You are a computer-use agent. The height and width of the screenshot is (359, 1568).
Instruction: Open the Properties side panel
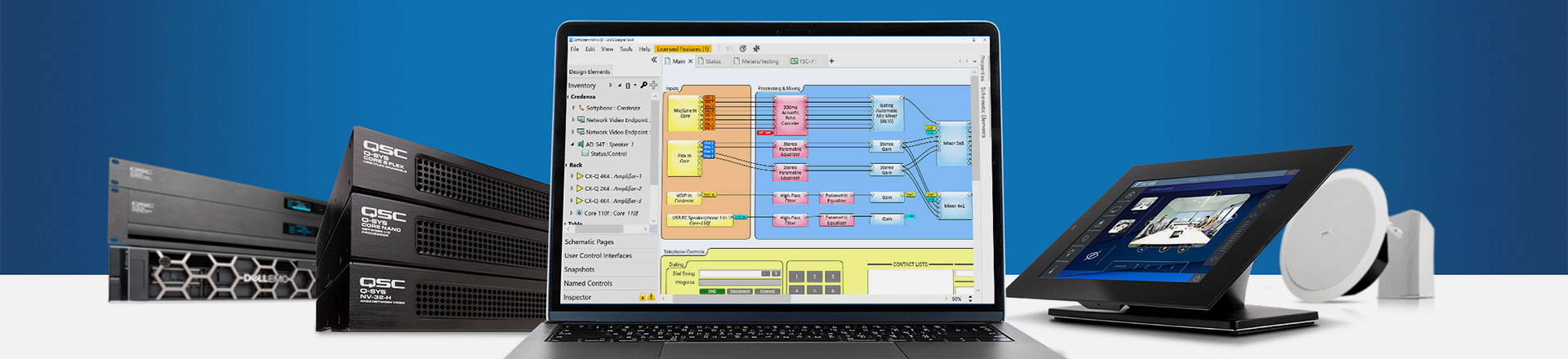click(983, 69)
